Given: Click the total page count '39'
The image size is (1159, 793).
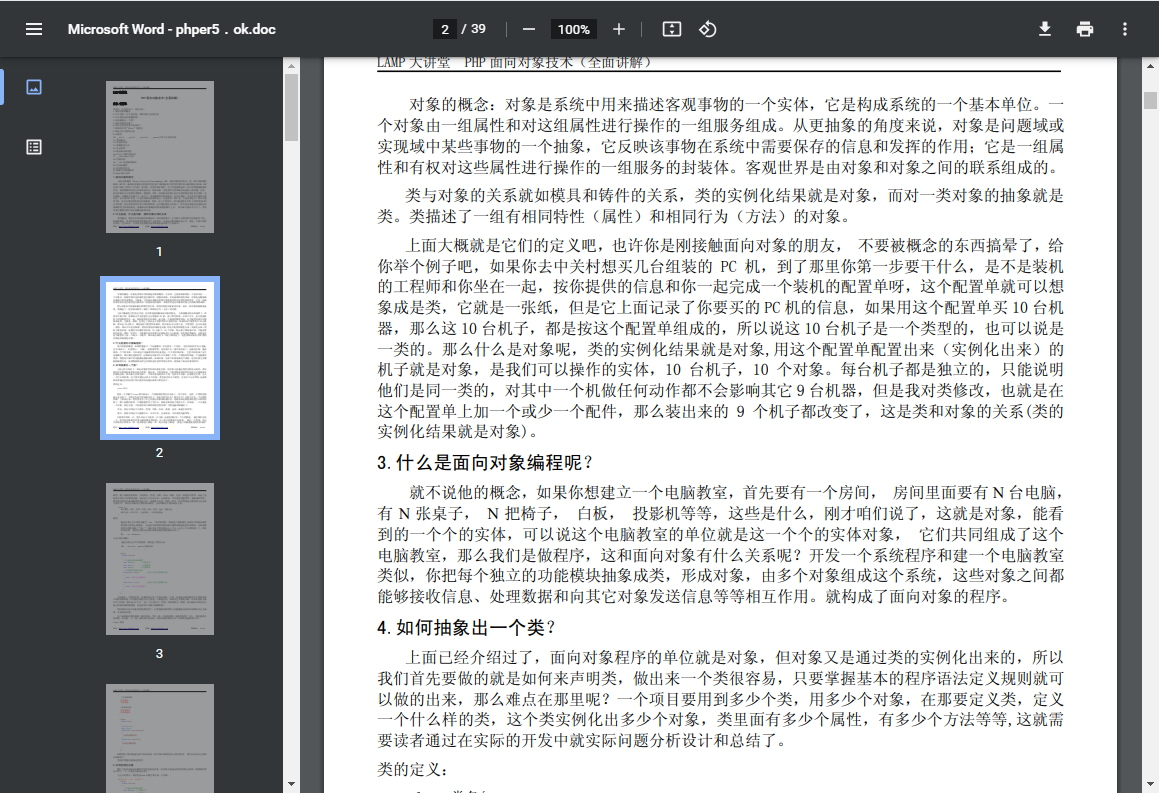Looking at the screenshot, I should click(x=478, y=29).
